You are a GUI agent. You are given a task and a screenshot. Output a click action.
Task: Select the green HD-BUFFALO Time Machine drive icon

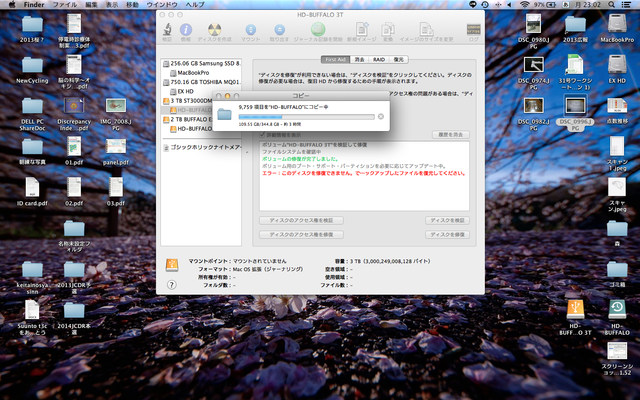point(617,309)
